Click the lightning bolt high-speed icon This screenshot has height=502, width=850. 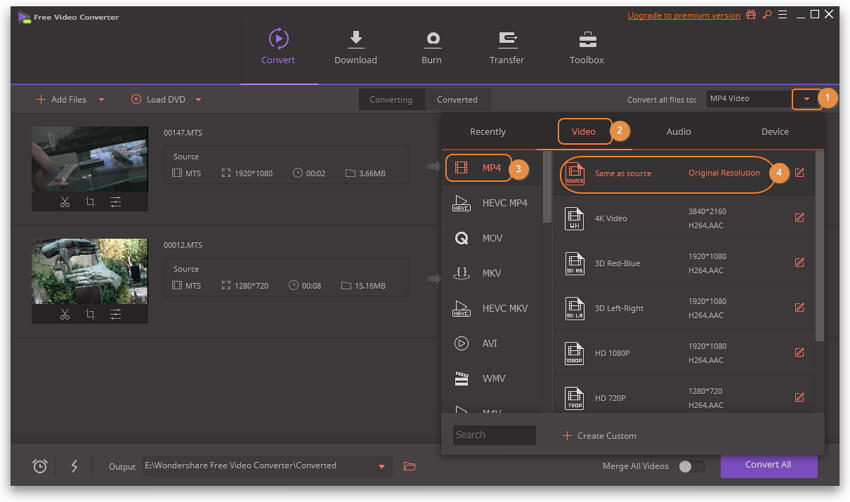(74, 466)
